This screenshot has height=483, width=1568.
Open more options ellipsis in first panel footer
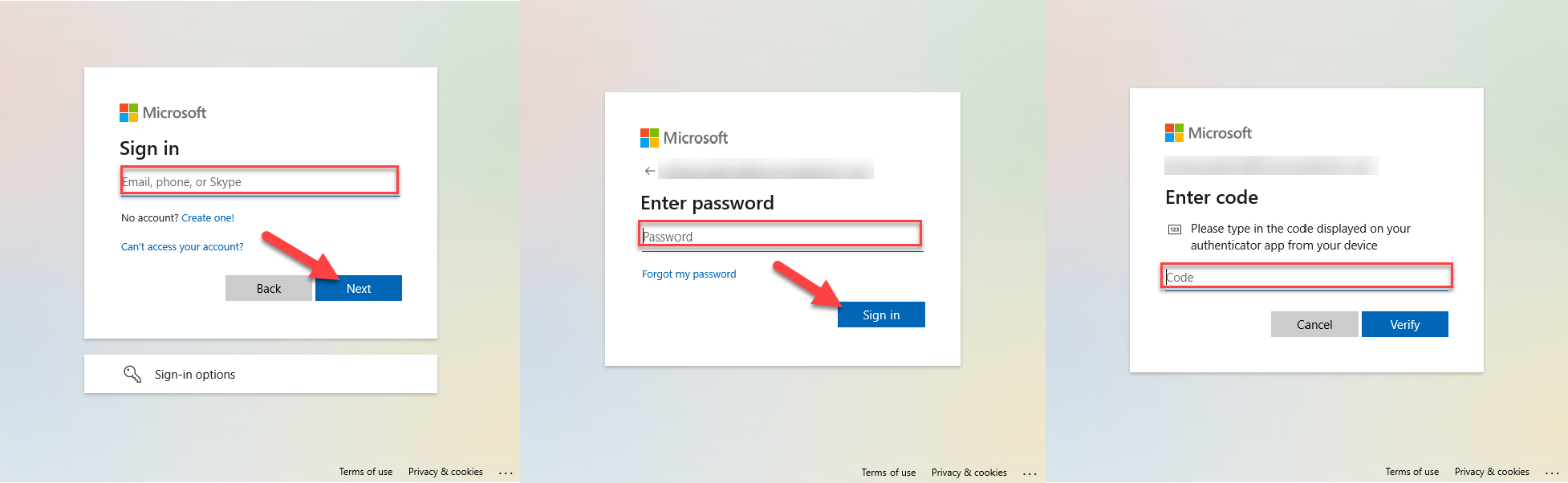point(506,473)
